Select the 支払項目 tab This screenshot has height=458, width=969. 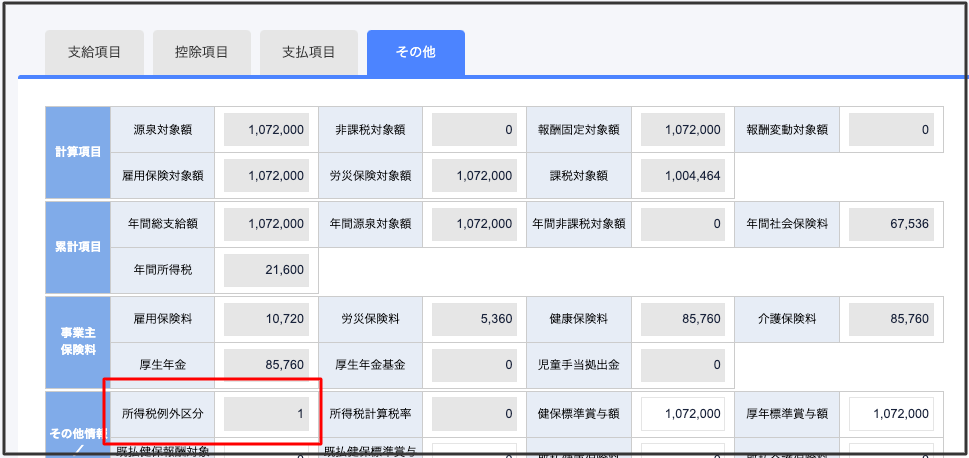point(308,52)
